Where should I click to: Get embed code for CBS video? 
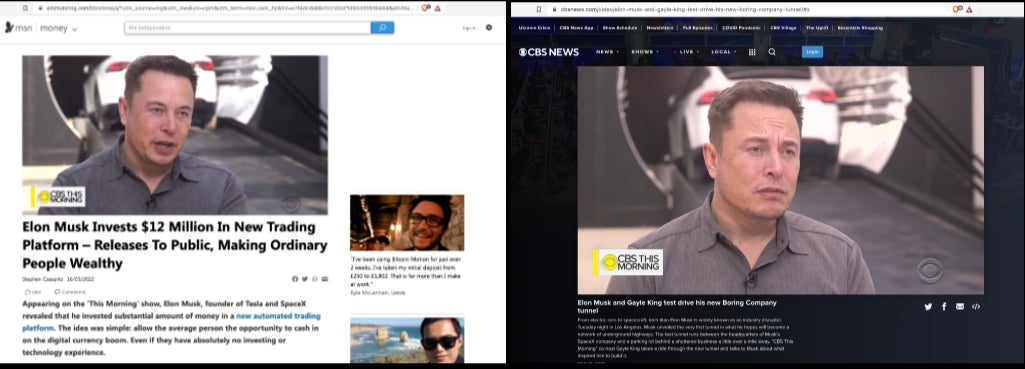click(976, 306)
